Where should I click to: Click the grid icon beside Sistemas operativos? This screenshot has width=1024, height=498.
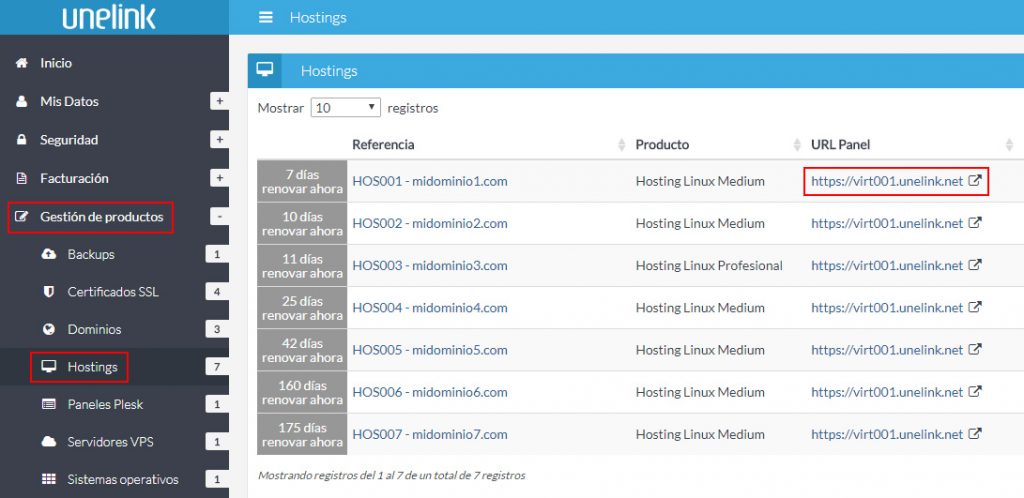[x=49, y=480]
